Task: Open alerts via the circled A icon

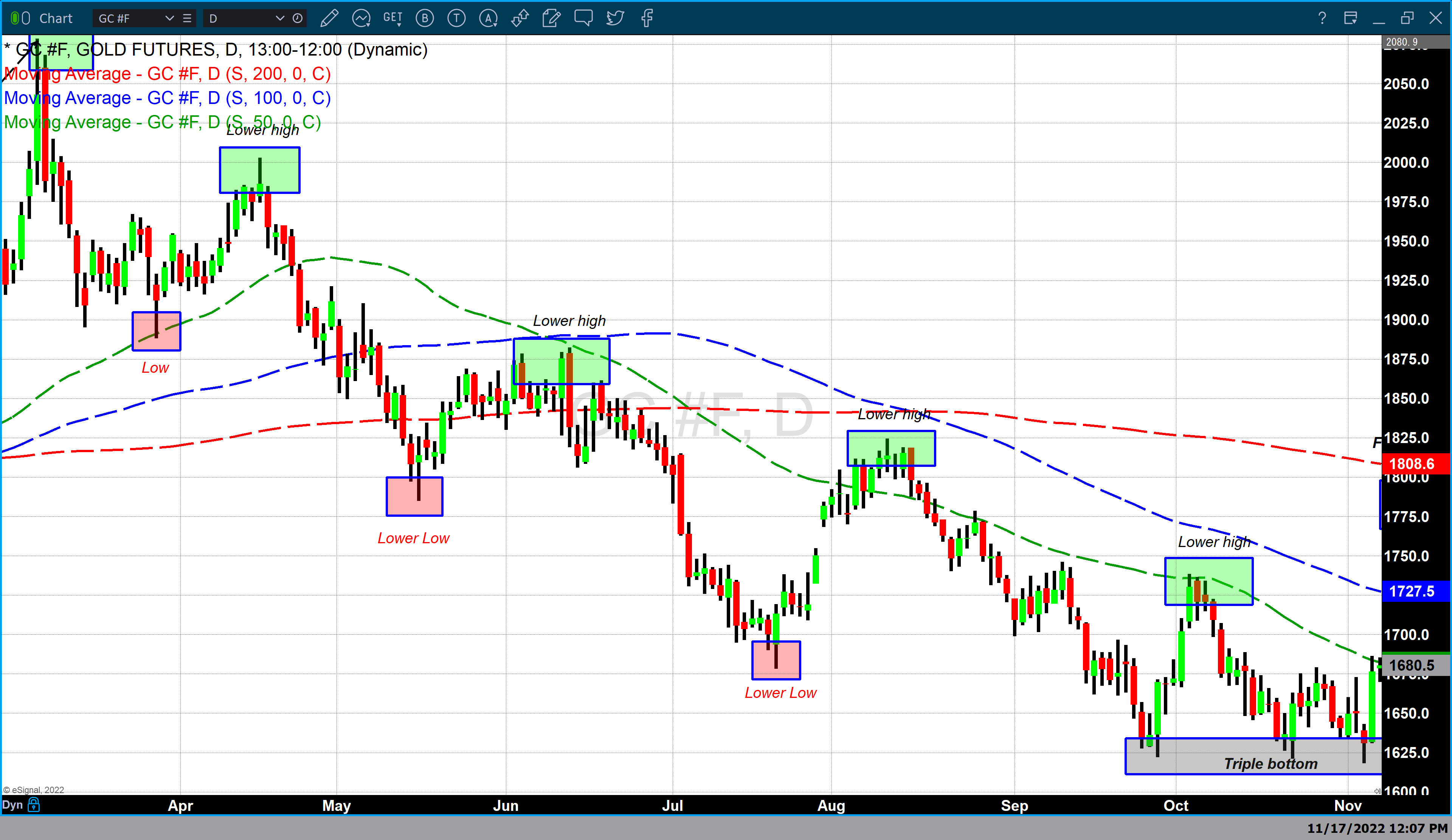Action: point(488,18)
